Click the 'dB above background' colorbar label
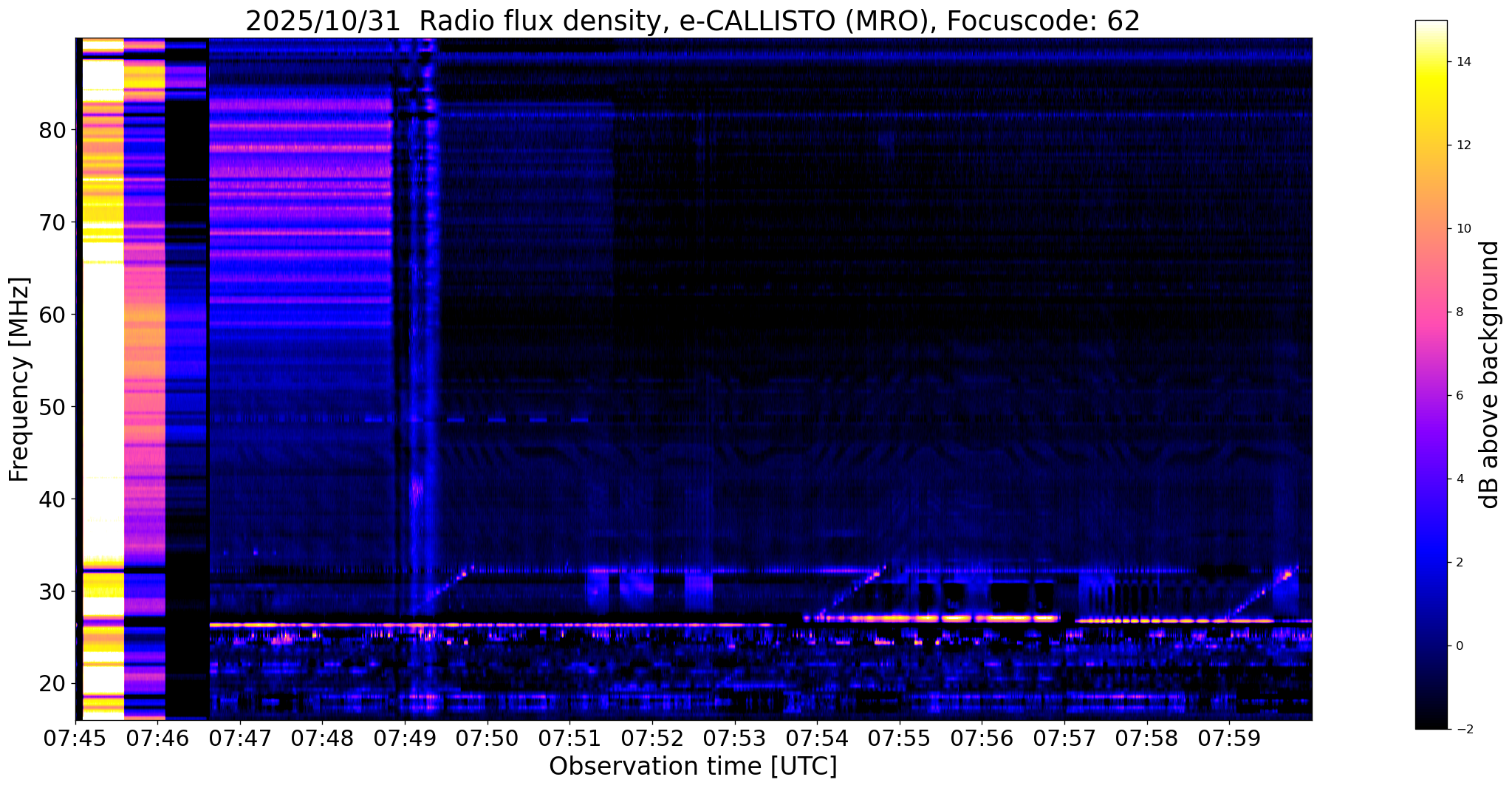Screen dimensions: 1512x788 [1490, 374]
